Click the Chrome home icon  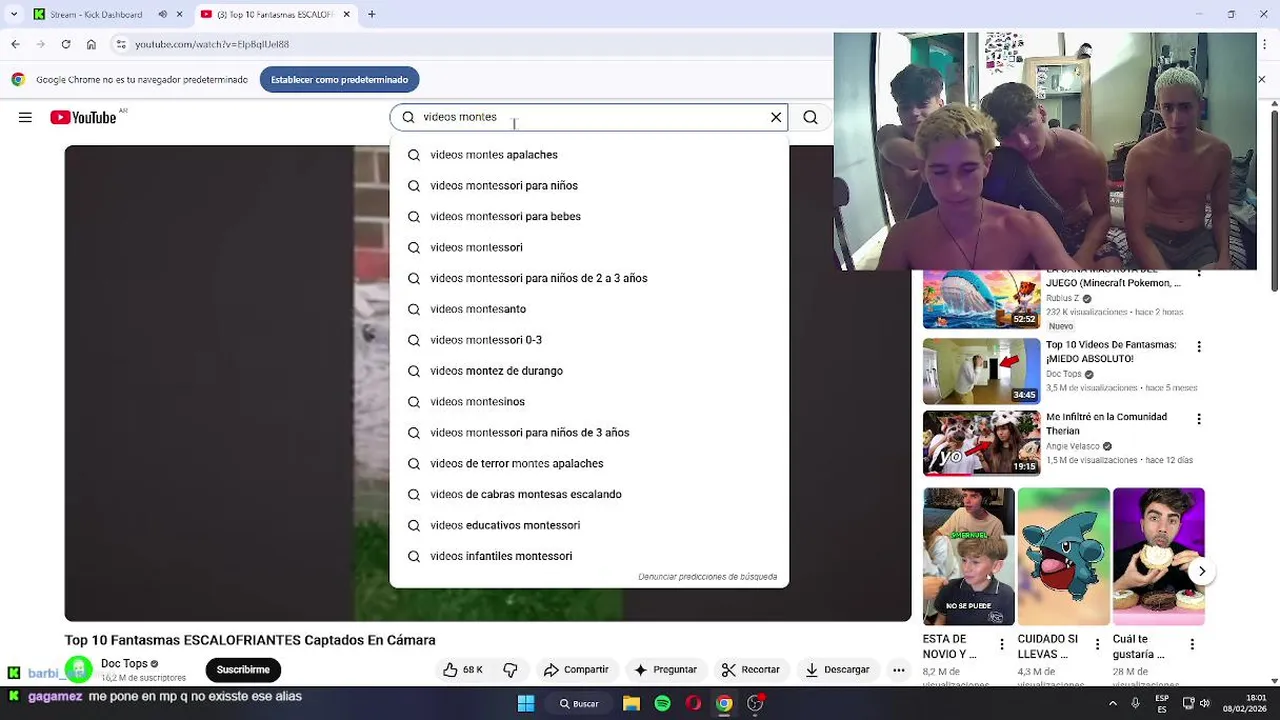91,44
